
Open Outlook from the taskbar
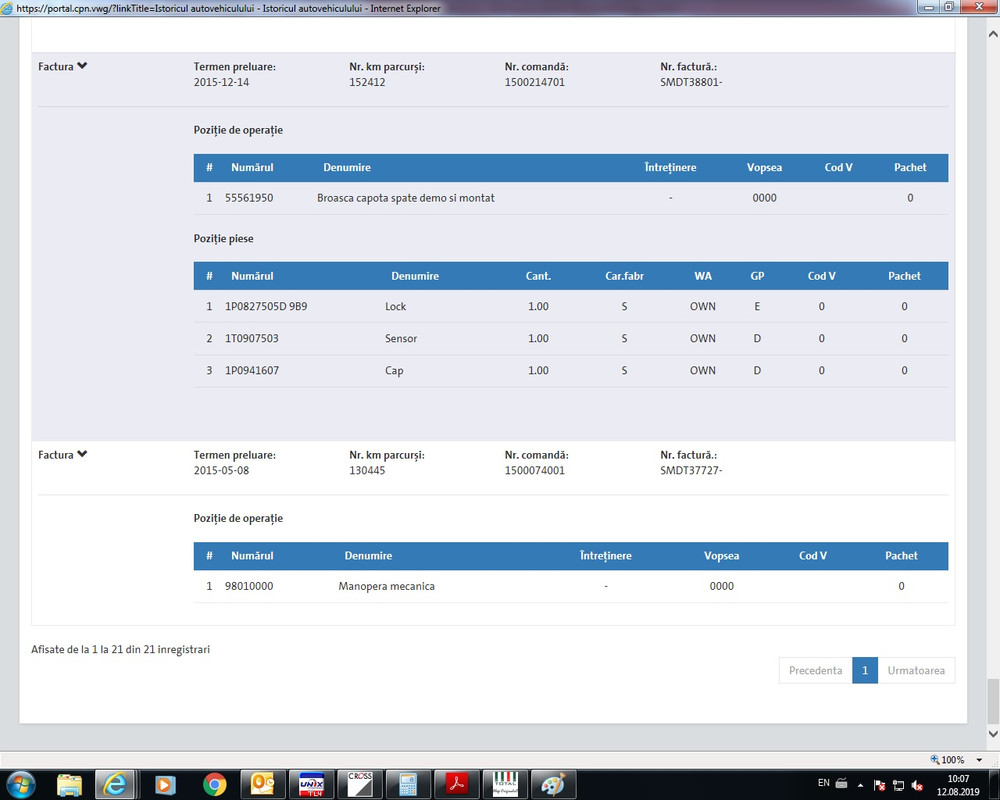tap(262, 784)
